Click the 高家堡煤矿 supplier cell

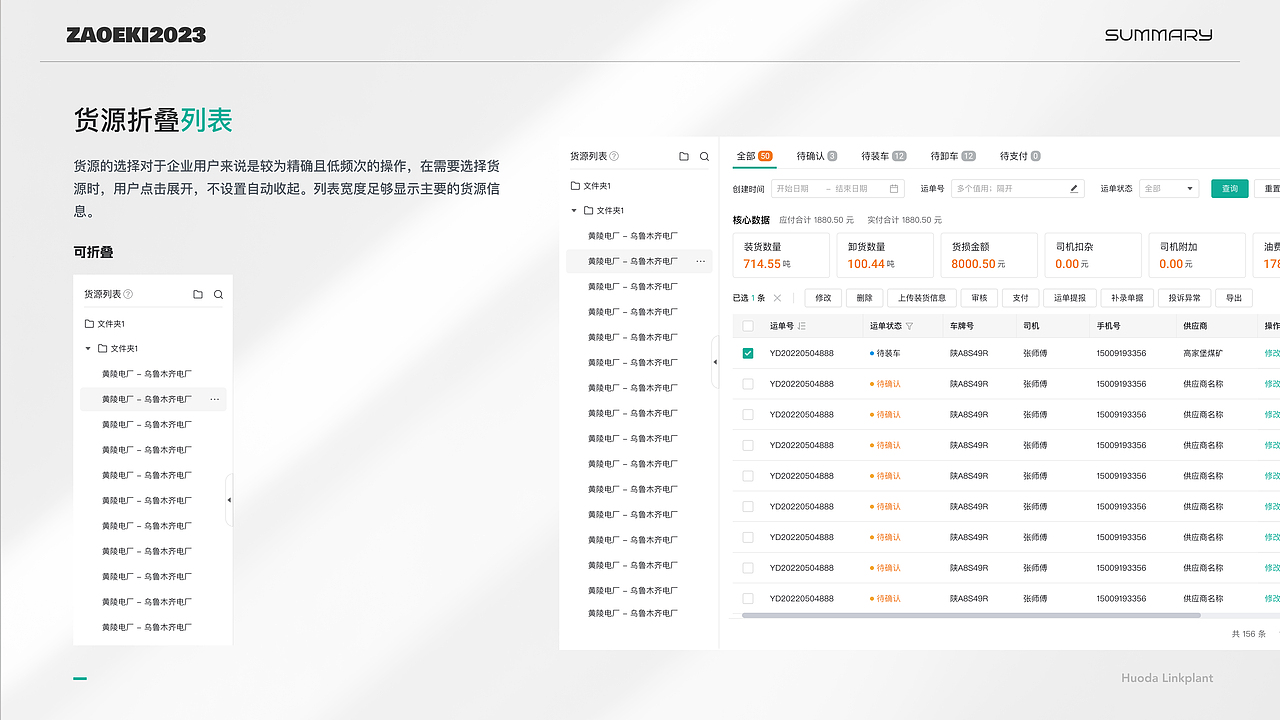point(1203,353)
